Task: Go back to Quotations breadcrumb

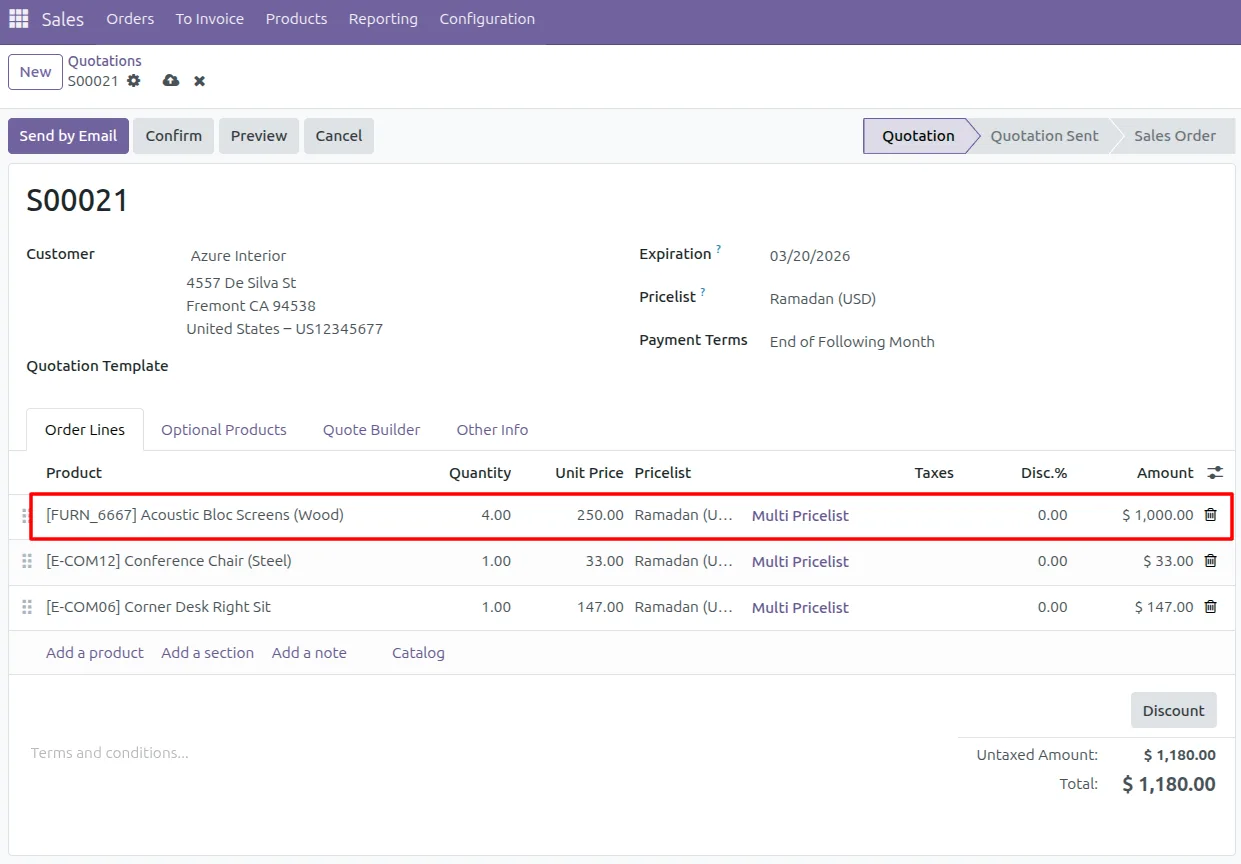Action: point(105,61)
